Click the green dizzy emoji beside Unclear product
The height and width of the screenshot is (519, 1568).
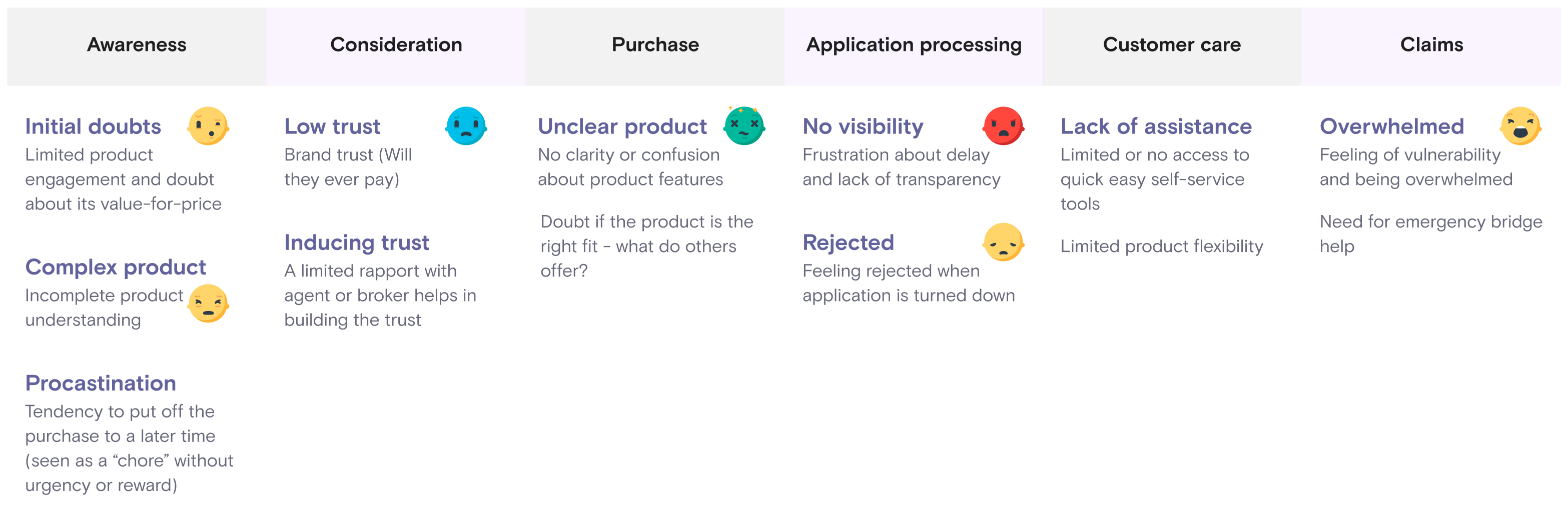[744, 126]
